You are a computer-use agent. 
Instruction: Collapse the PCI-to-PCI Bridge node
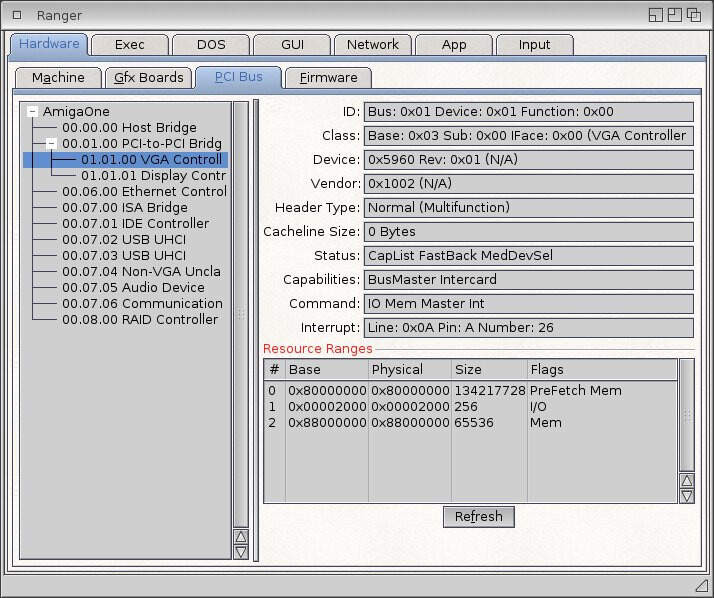click(x=52, y=144)
